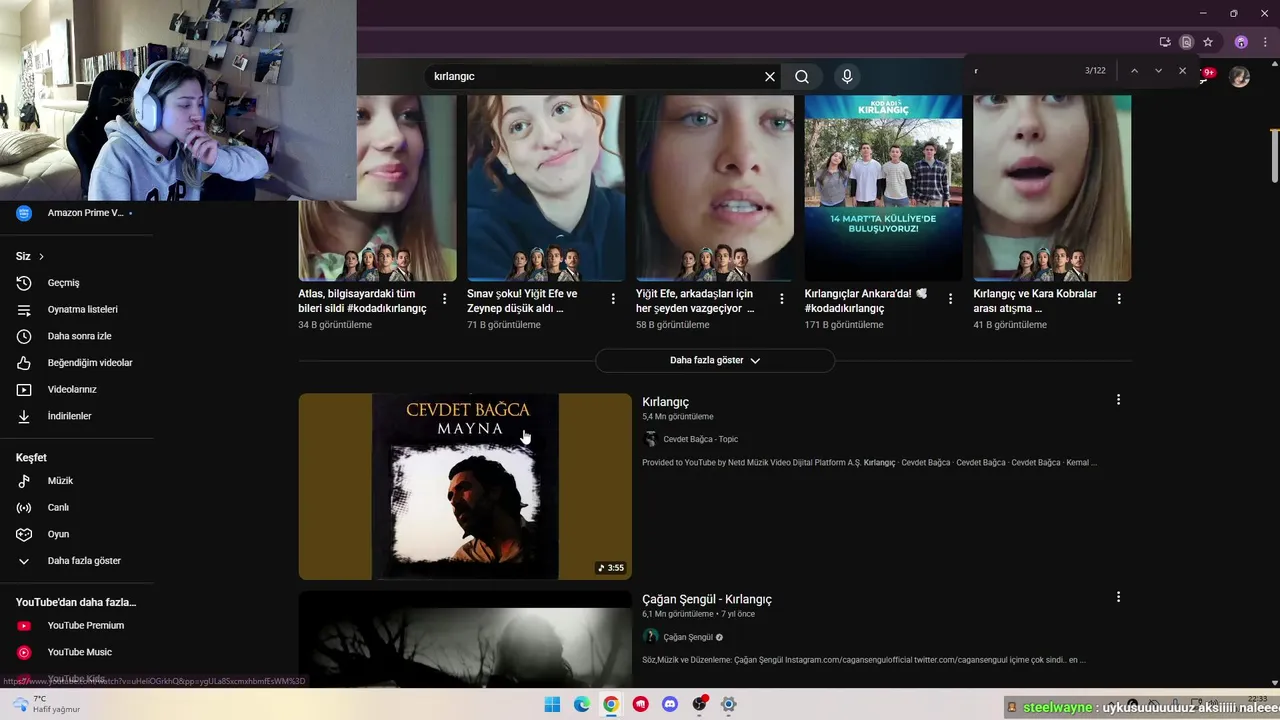Screen dimensions: 1280x720
Task: Open three-dot menu for Kırlangıç video
Action: 1118,400
